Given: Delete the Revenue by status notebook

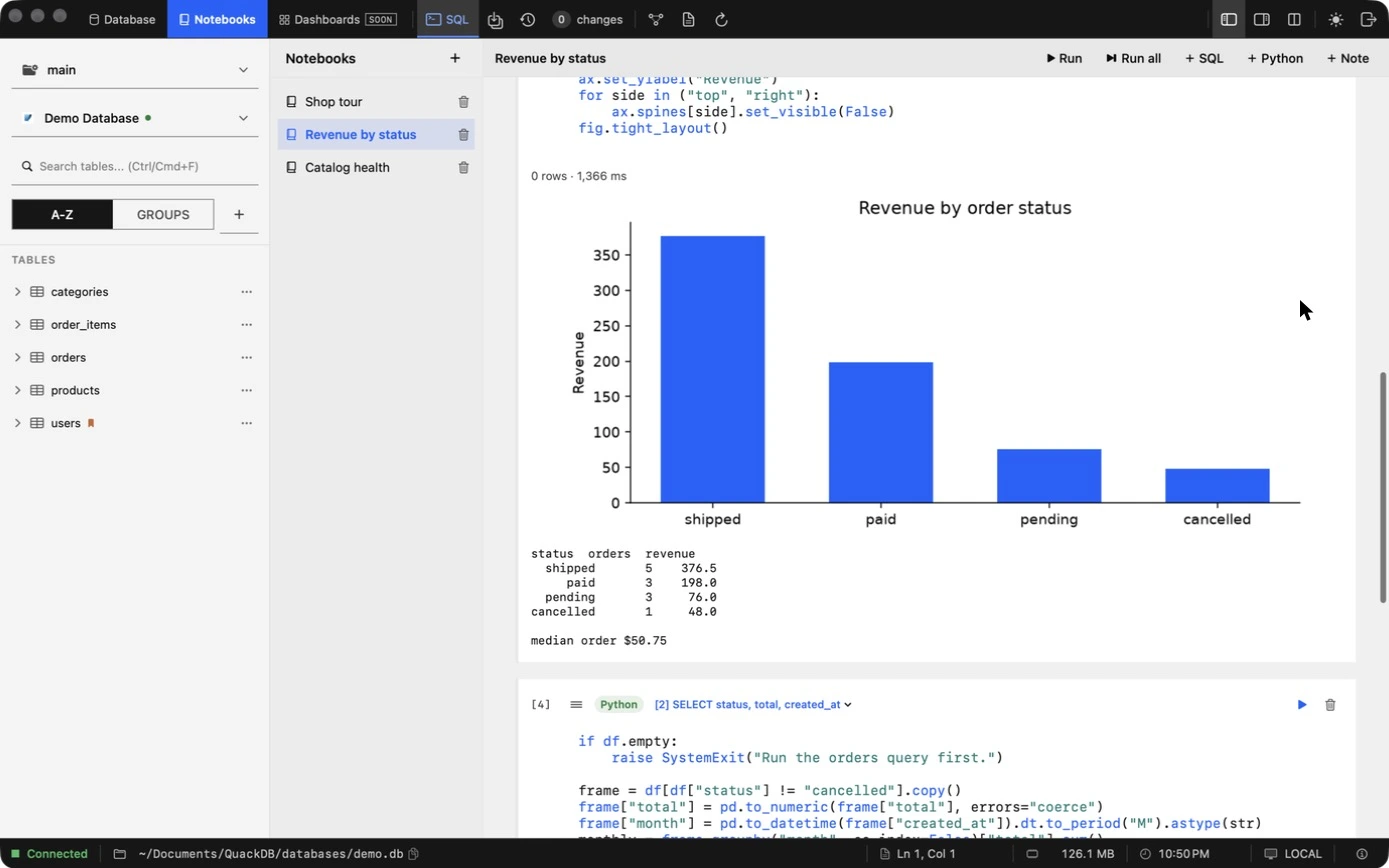Looking at the screenshot, I should [464, 135].
